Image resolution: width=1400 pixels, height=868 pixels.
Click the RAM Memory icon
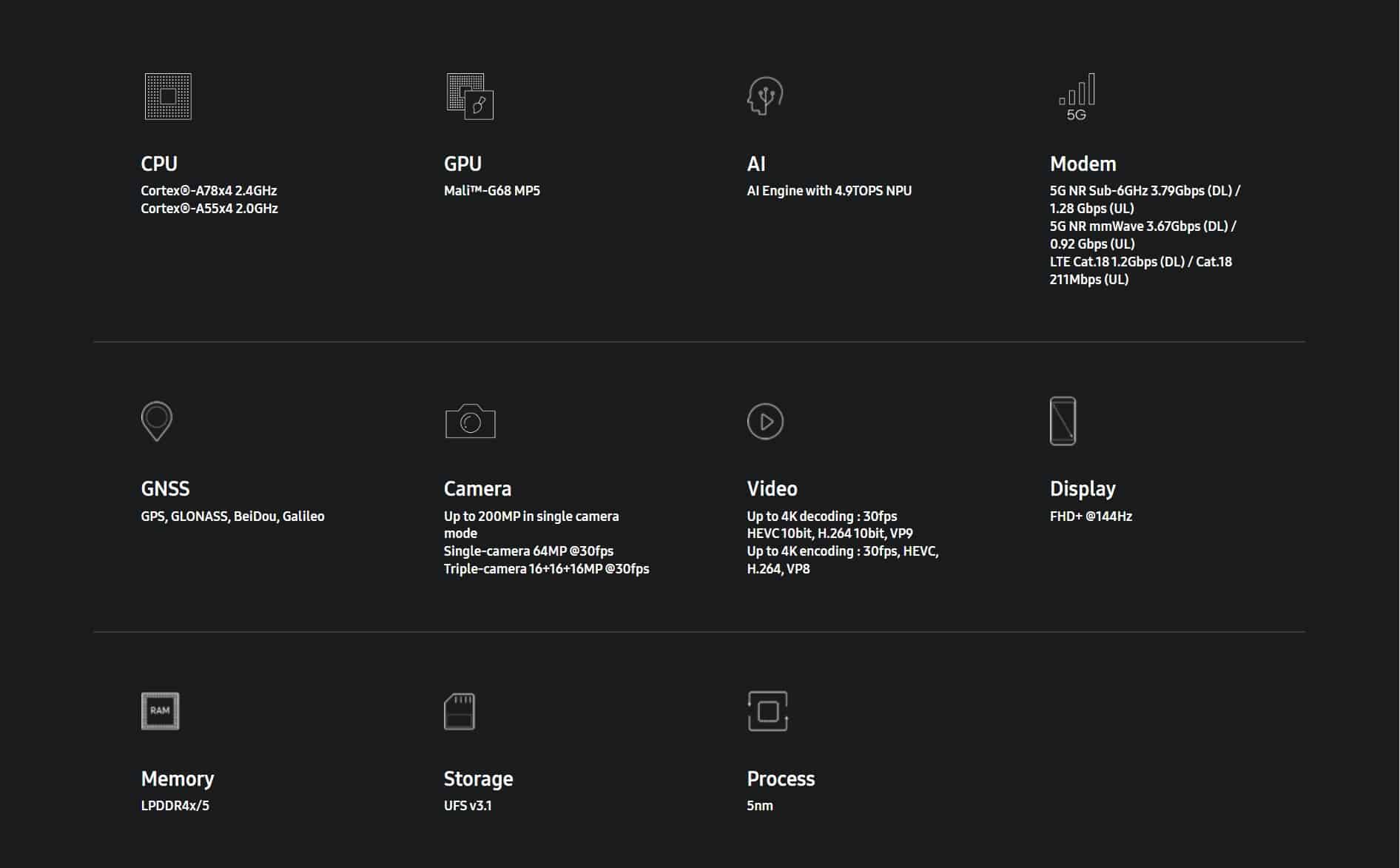[x=160, y=711]
